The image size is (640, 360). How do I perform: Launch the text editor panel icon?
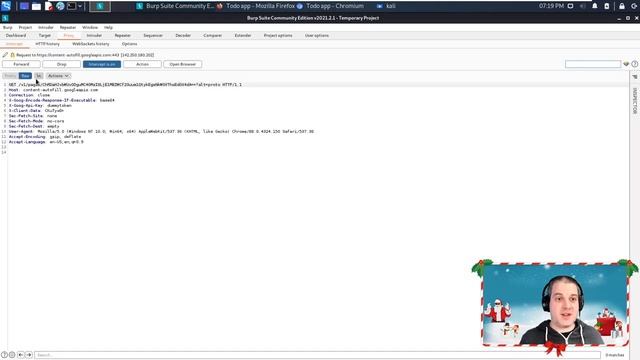[49, 6]
